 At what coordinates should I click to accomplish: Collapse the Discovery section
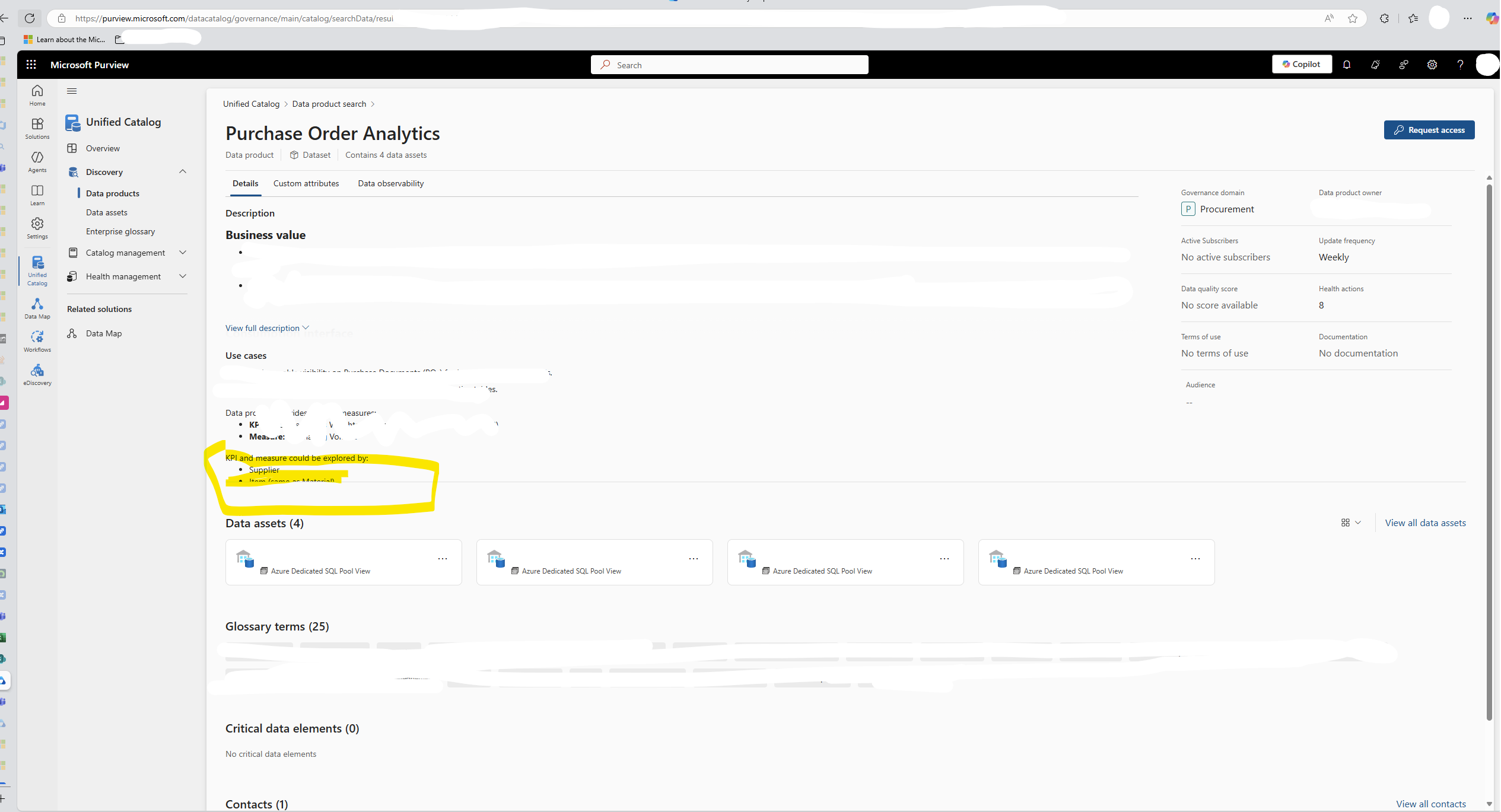tap(183, 172)
